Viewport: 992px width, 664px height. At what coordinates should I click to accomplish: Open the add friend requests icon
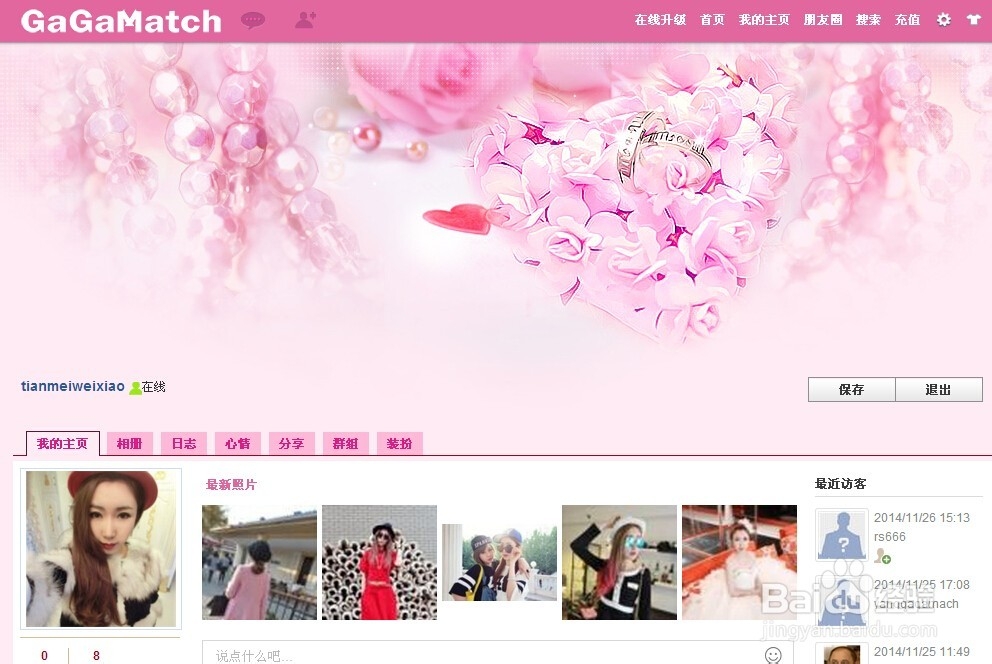pyautogui.click(x=306, y=20)
